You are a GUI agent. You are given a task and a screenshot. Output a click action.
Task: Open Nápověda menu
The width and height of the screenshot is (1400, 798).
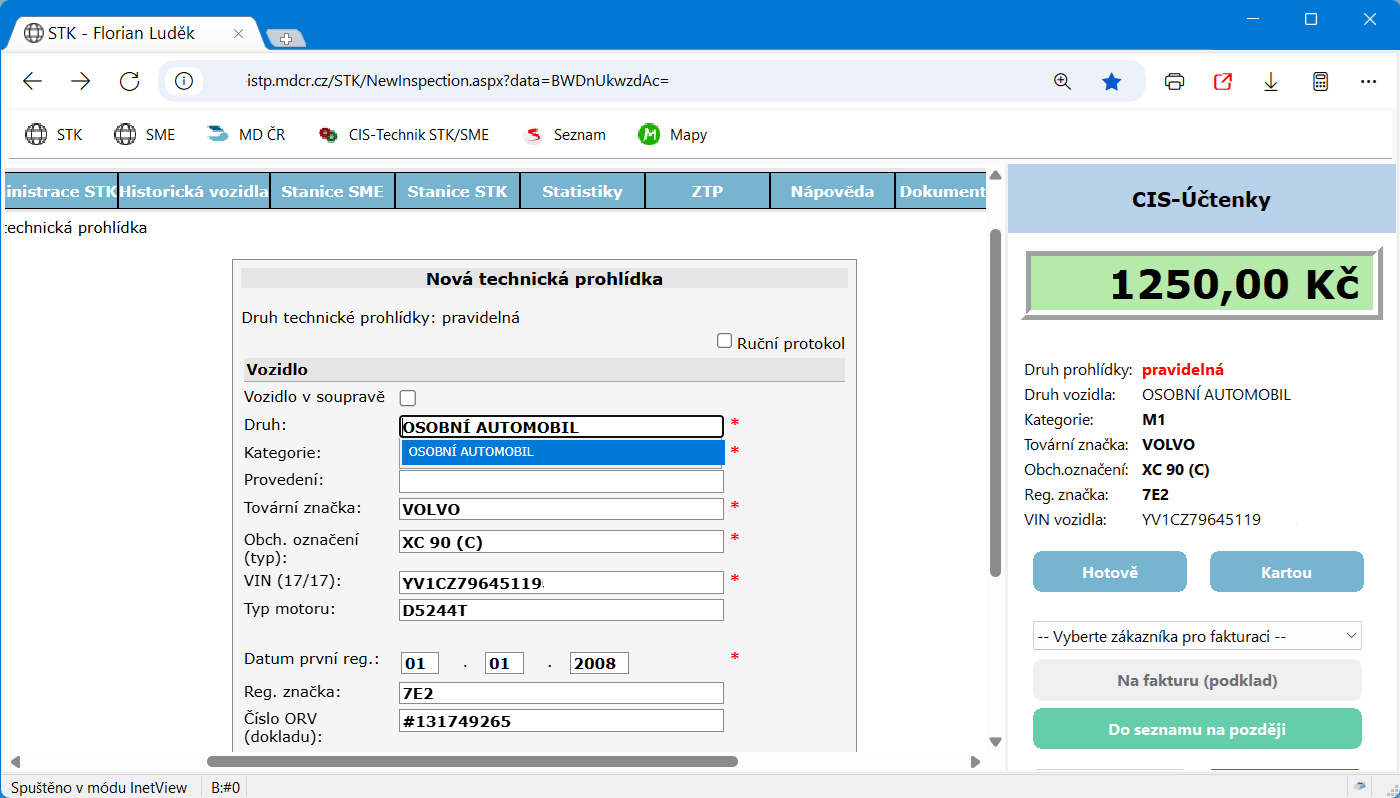coord(833,191)
